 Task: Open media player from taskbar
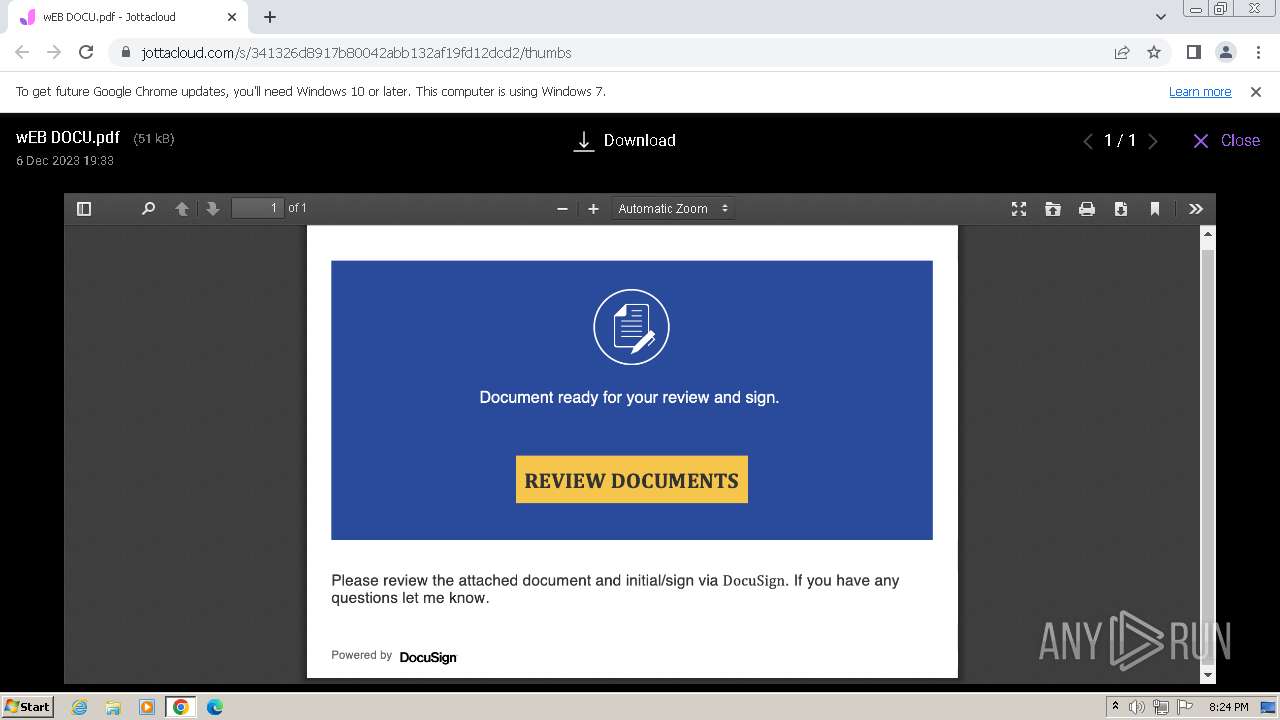[x=147, y=707]
